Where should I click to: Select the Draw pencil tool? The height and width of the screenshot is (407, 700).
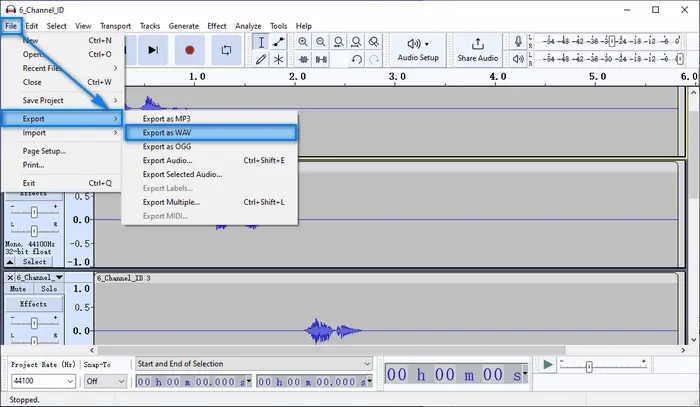click(260, 60)
